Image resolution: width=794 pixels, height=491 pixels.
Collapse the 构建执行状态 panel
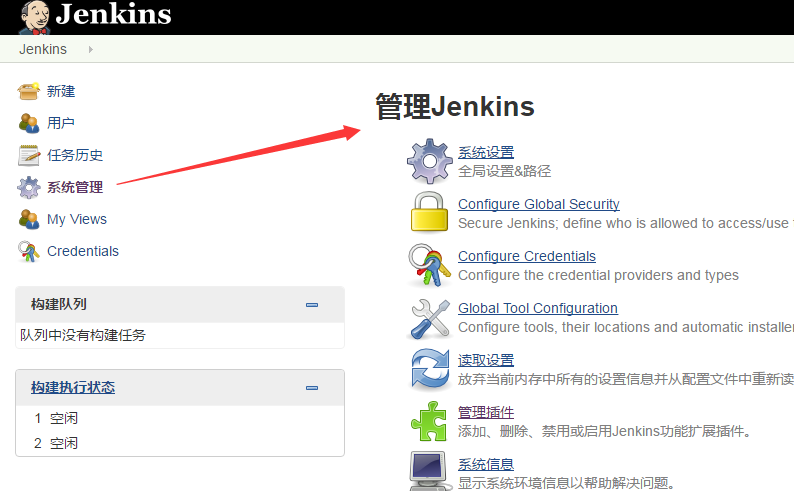(x=312, y=388)
